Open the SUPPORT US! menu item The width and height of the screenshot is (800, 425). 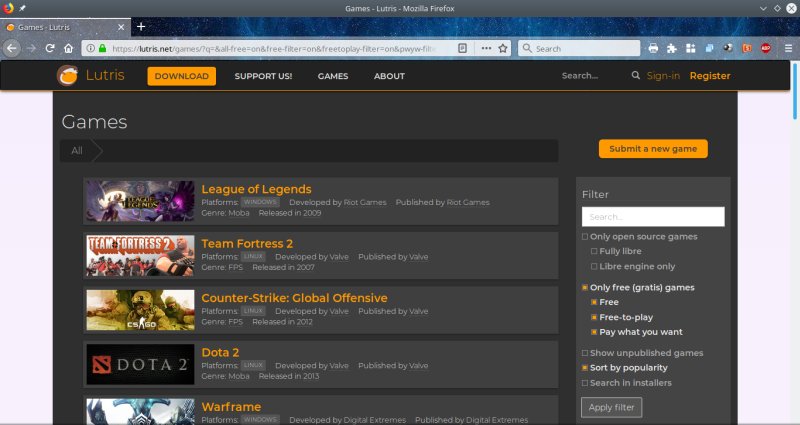pyautogui.click(x=263, y=76)
